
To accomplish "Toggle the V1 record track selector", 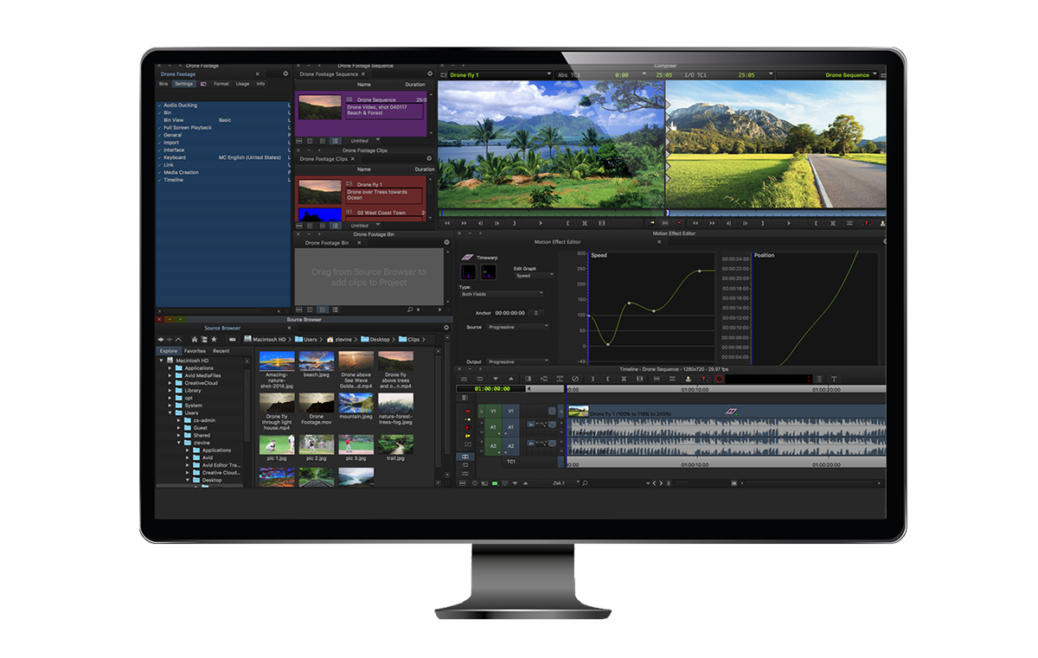I will (x=510, y=411).
